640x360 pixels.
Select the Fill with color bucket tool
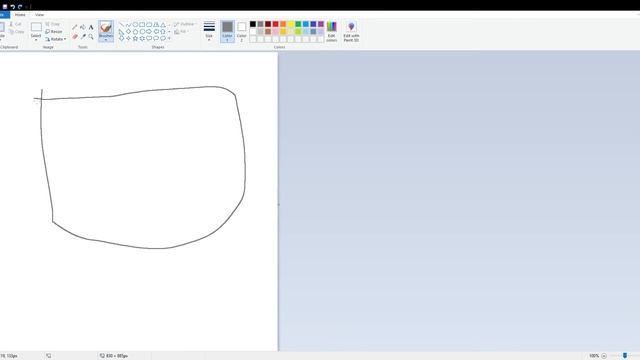[83, 27]
